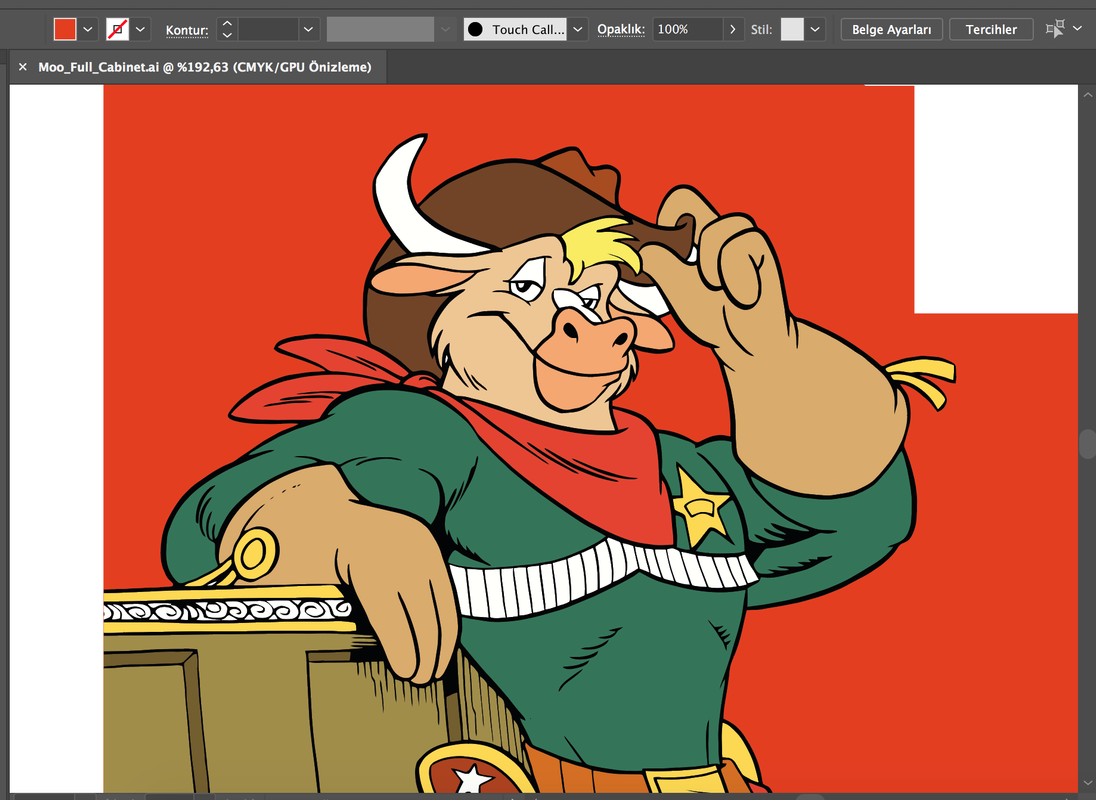Click the Touch Calligraphic brush definition

pyautogui.click(x=515, y=29)
